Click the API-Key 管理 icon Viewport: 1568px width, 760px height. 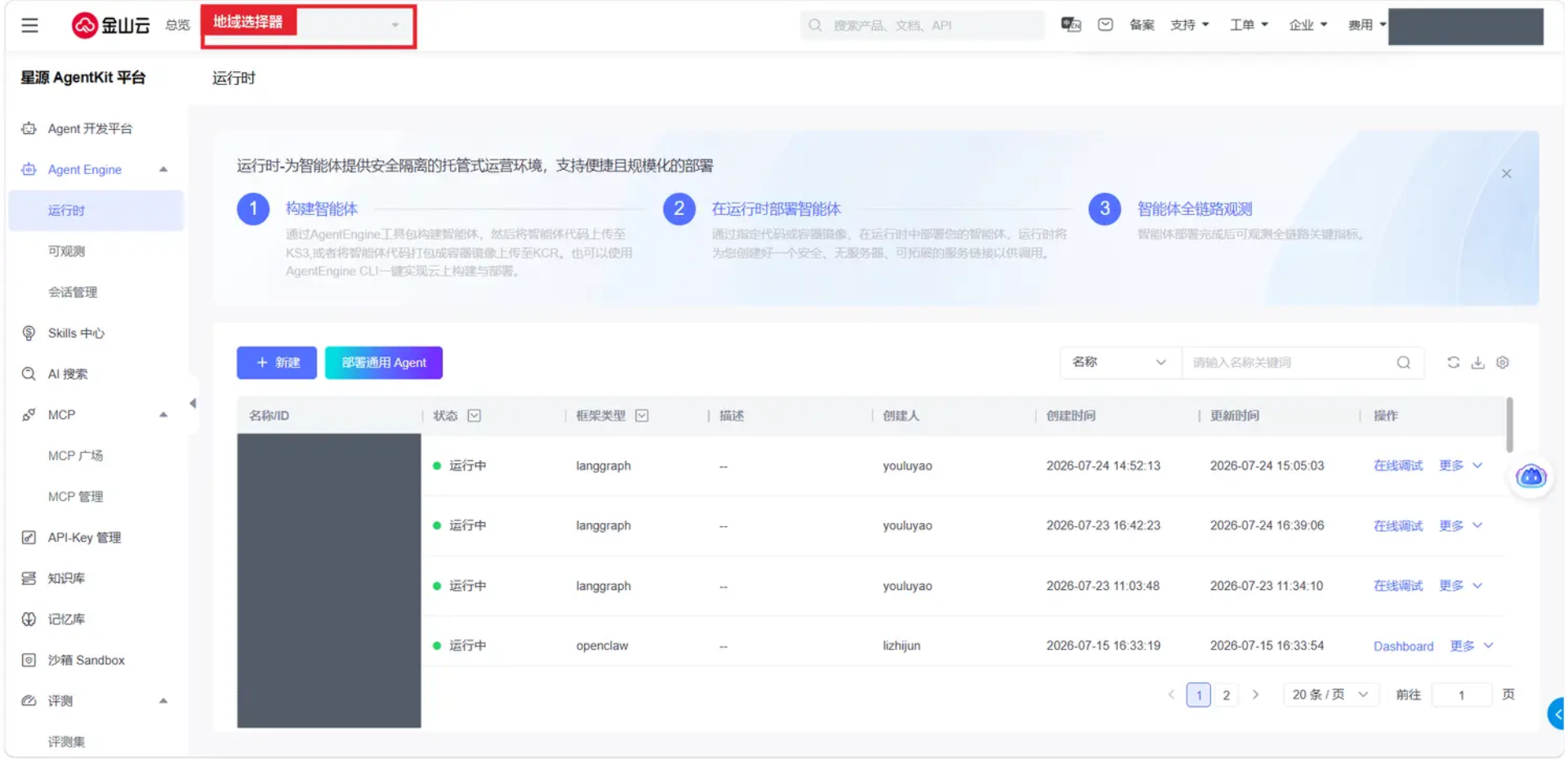click(29, 537)
